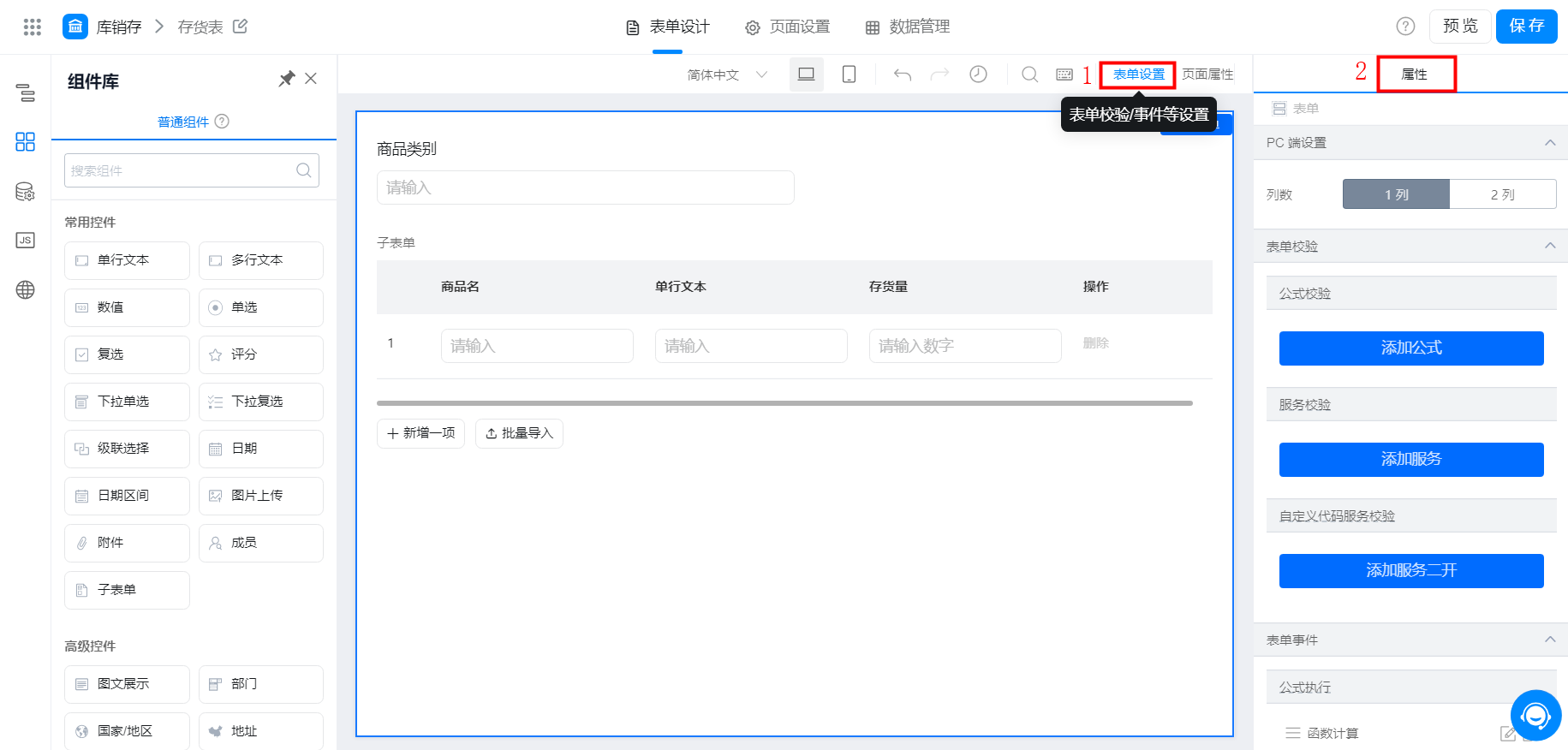Open the JS panel in left sidebar
The height and width of the screenshot is (750, 1568).
[26, 241]
